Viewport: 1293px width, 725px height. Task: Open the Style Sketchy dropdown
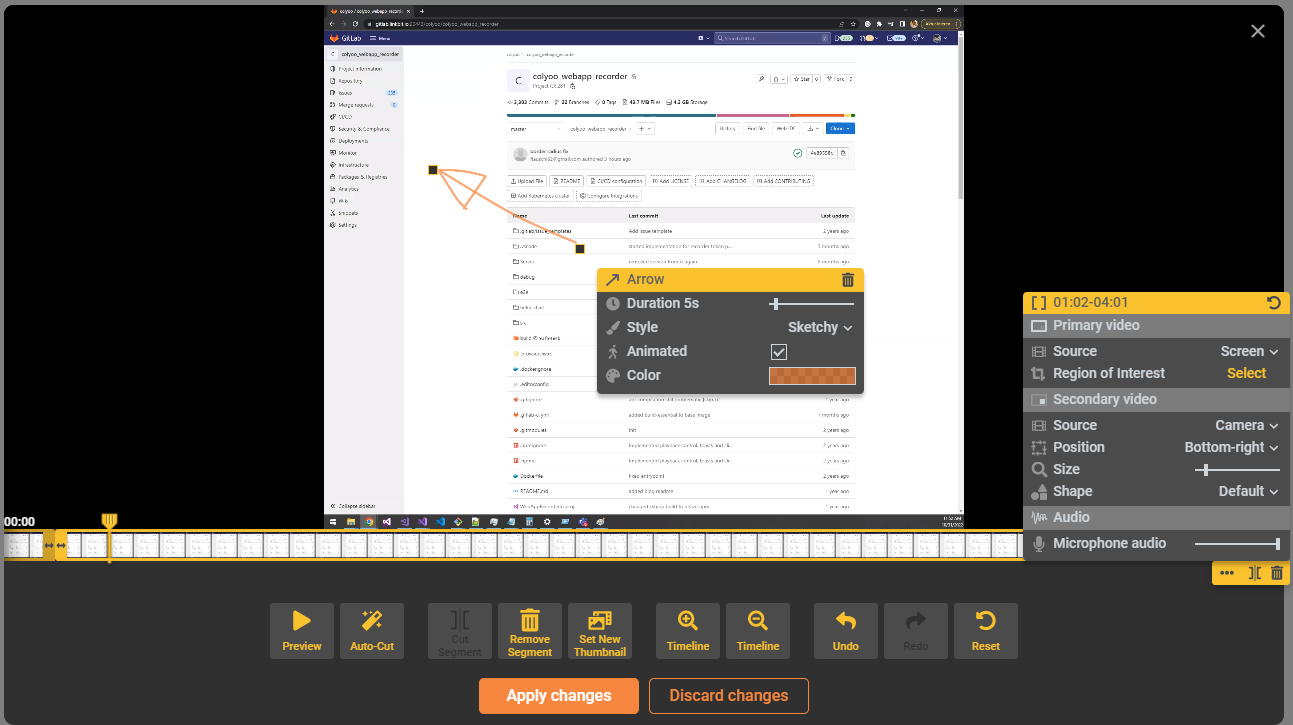[x=820, y=327]
